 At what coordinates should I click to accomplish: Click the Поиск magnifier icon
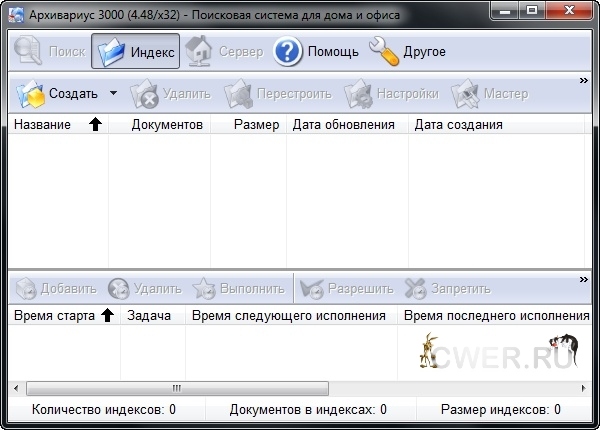click(28, 51)
